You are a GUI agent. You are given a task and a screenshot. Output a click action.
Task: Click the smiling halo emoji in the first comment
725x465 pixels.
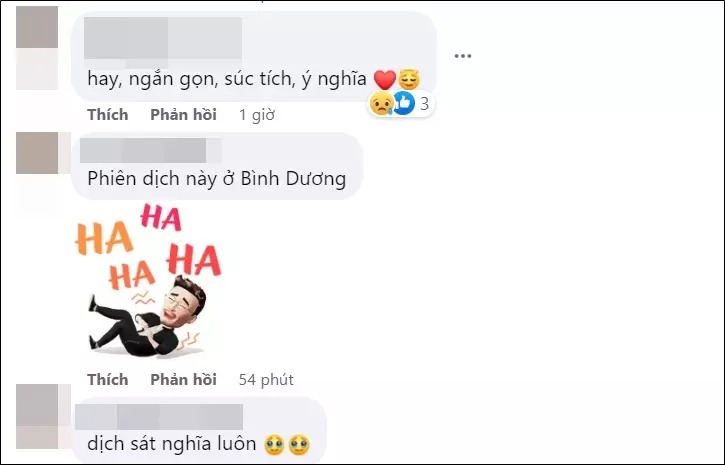pos(409,80)
